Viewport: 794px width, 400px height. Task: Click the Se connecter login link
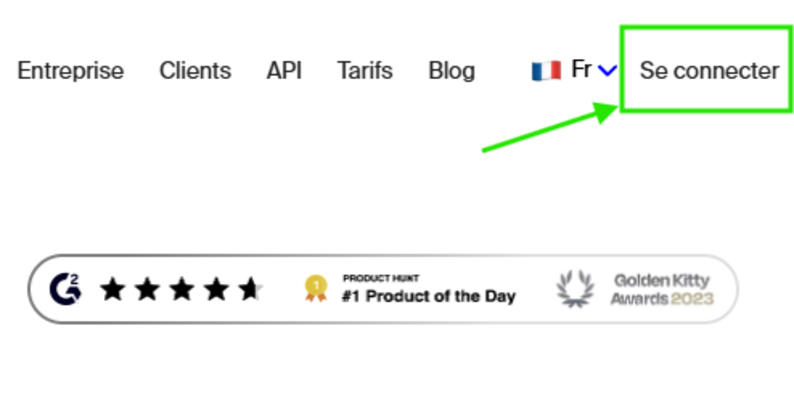click(709, 71)
